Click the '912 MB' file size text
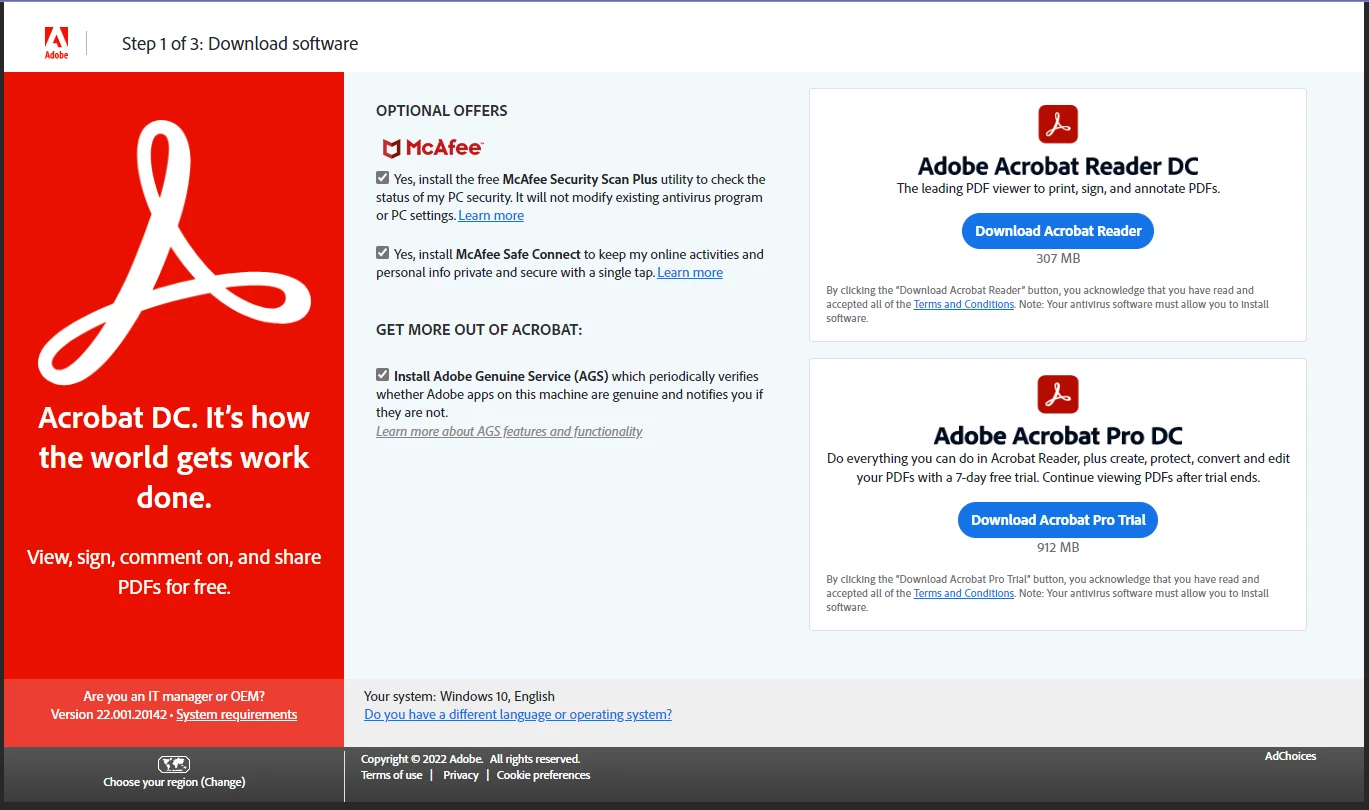 tap(1058, 548)
